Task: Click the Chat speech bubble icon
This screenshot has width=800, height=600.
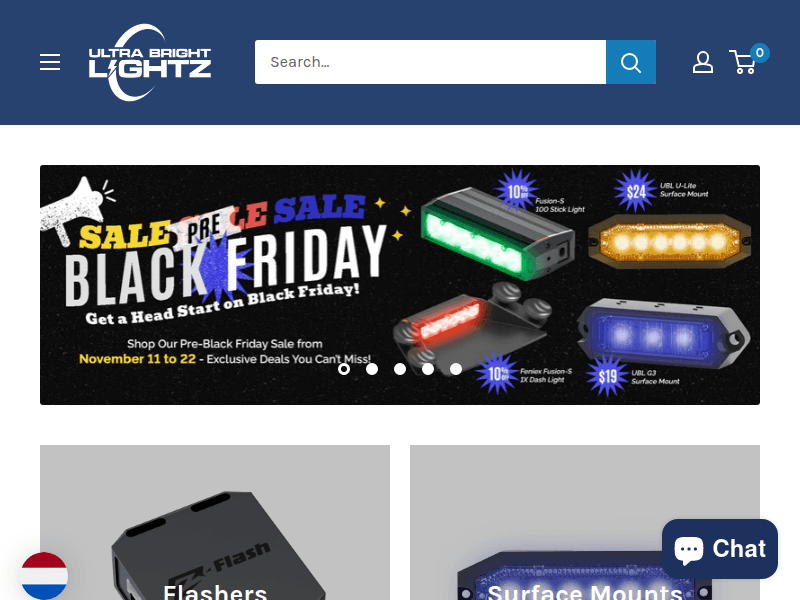Action: (689, 549)
